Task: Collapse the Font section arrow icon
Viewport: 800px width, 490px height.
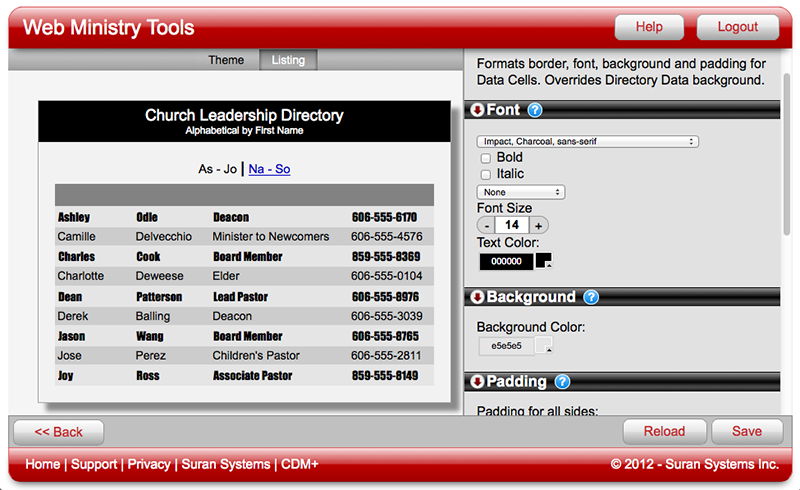Action: click(477, 110)
